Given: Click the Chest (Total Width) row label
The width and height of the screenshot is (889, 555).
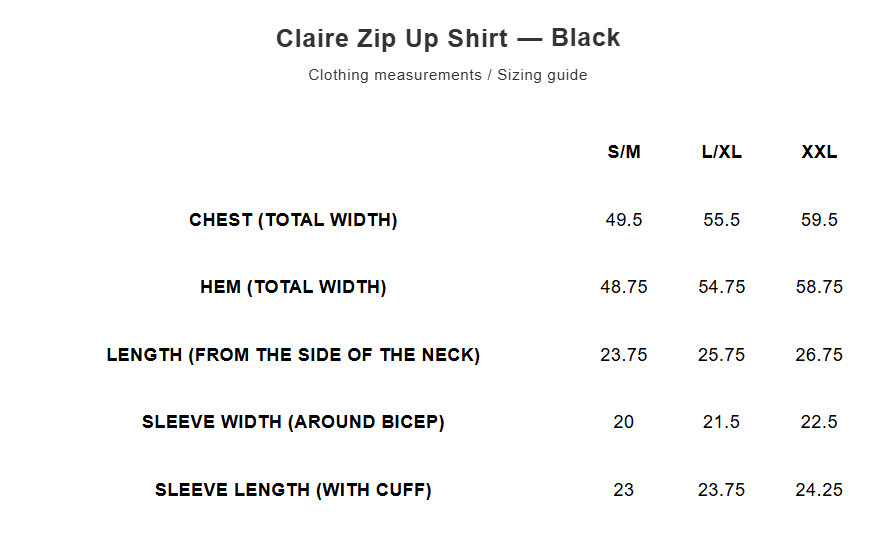Looking at the screenshot, I should [x=293, y=220].
